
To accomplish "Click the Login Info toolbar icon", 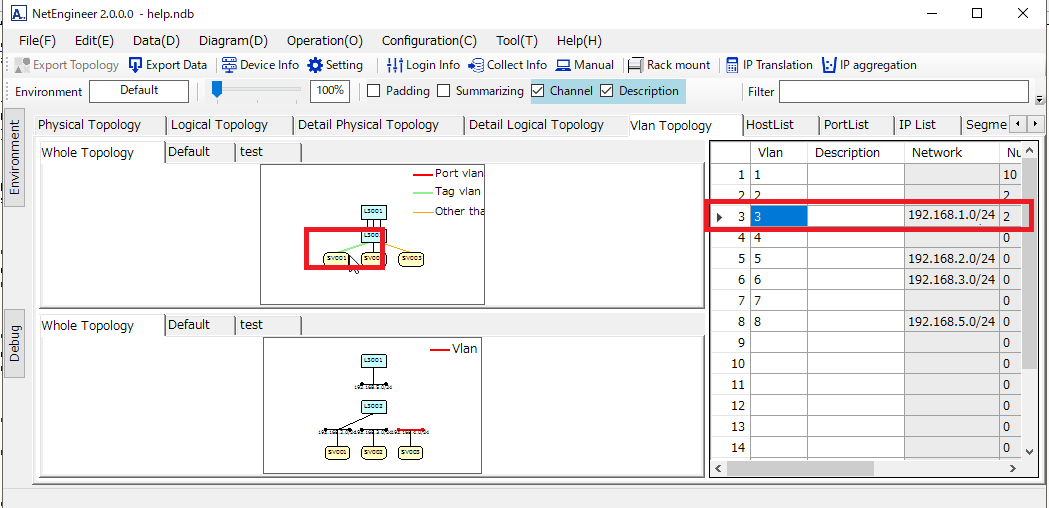I will [395, 65].
